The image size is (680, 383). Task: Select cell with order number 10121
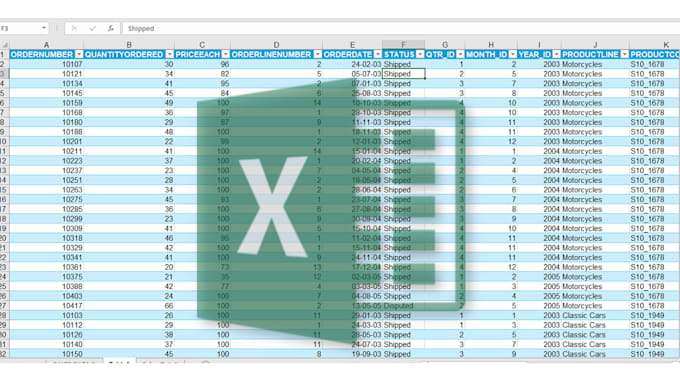tap(46, 74)
